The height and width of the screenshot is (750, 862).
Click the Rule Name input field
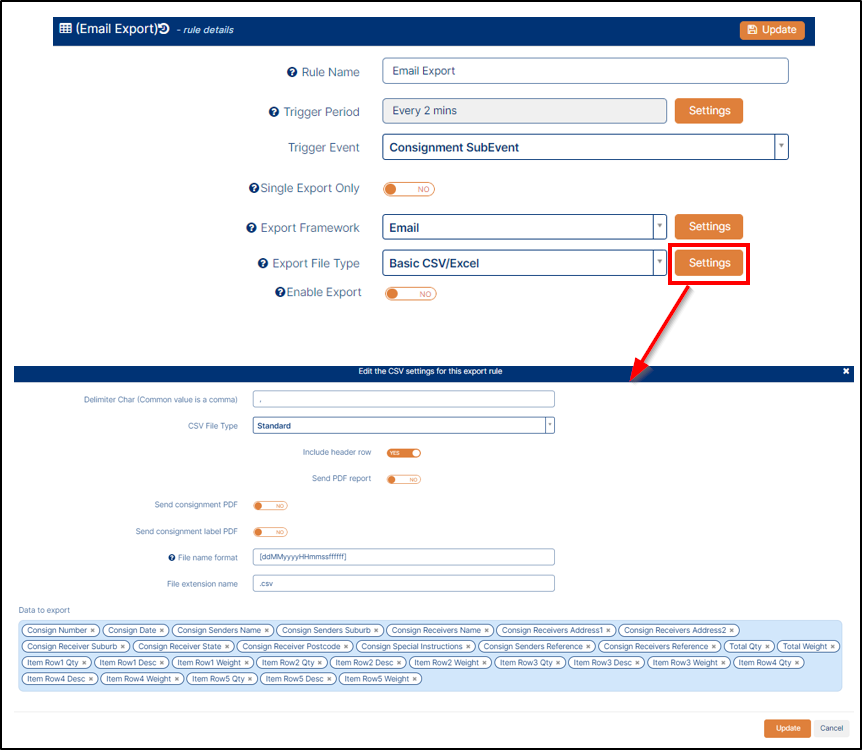585,71
